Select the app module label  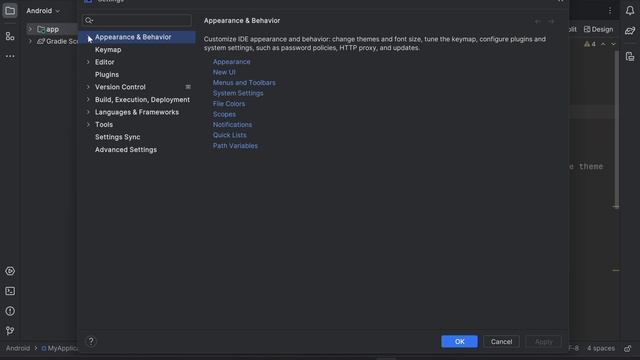coord(52,29)
